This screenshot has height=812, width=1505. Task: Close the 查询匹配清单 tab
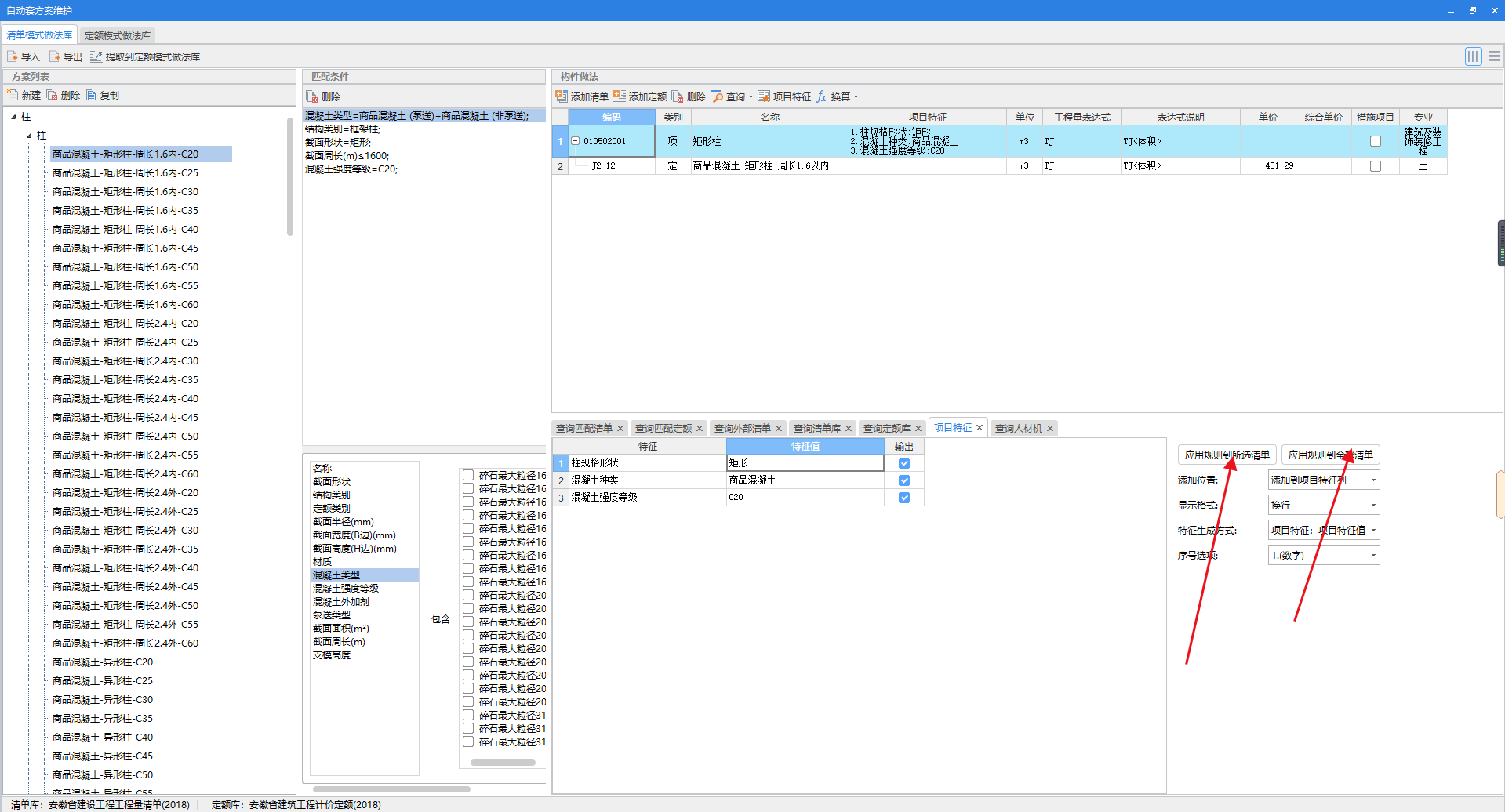(x=620, y=428)
